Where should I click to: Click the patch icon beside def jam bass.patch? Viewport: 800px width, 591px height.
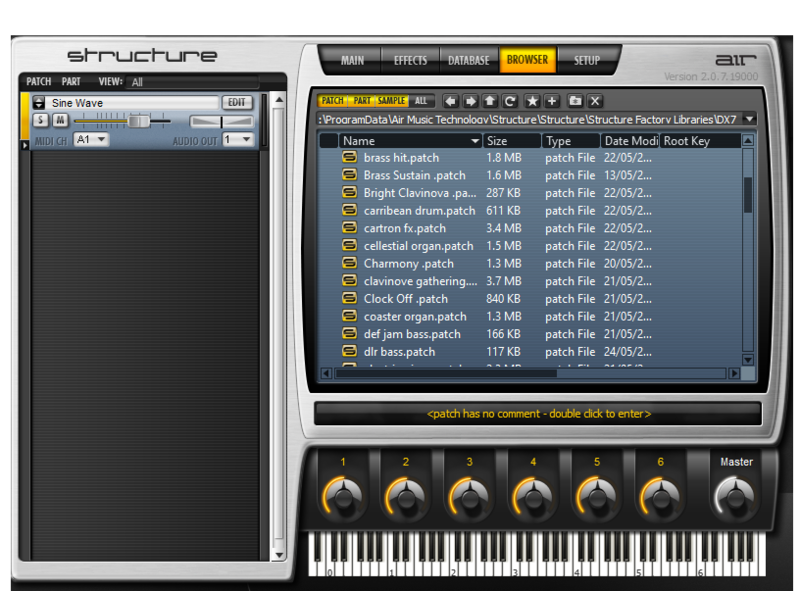tap(349, 334)
